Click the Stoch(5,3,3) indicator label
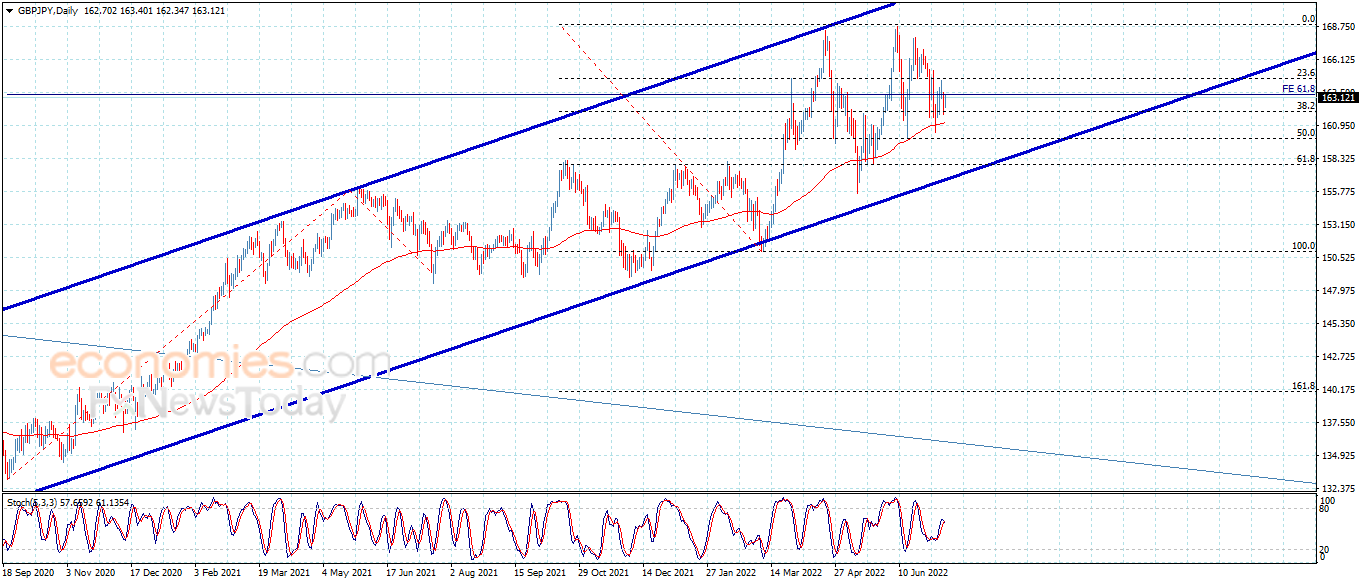The image size is (1362, 584). click(28, 501)
